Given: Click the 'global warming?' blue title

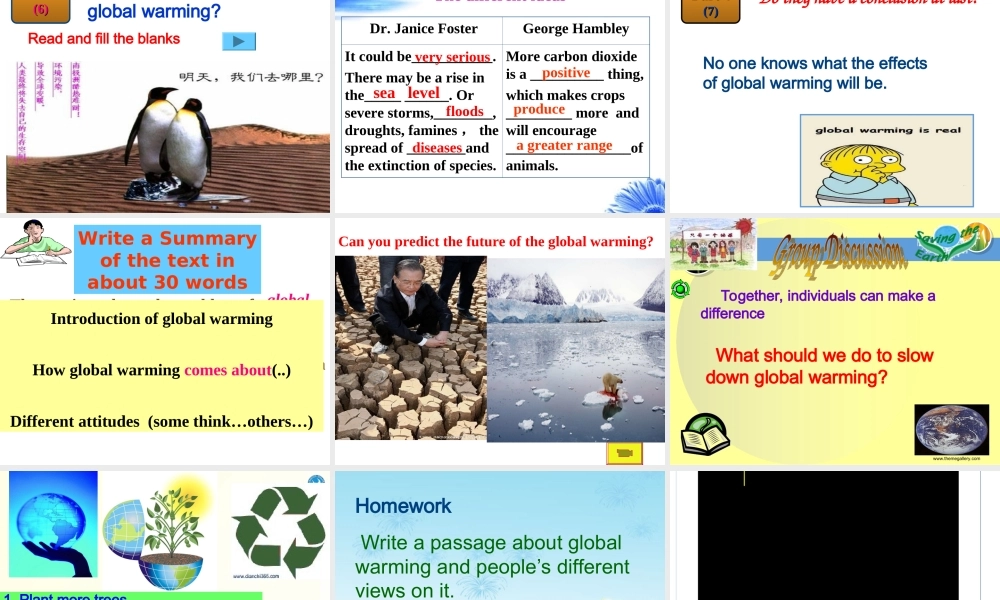Looking at the screenshot, I should click(154, 11).
